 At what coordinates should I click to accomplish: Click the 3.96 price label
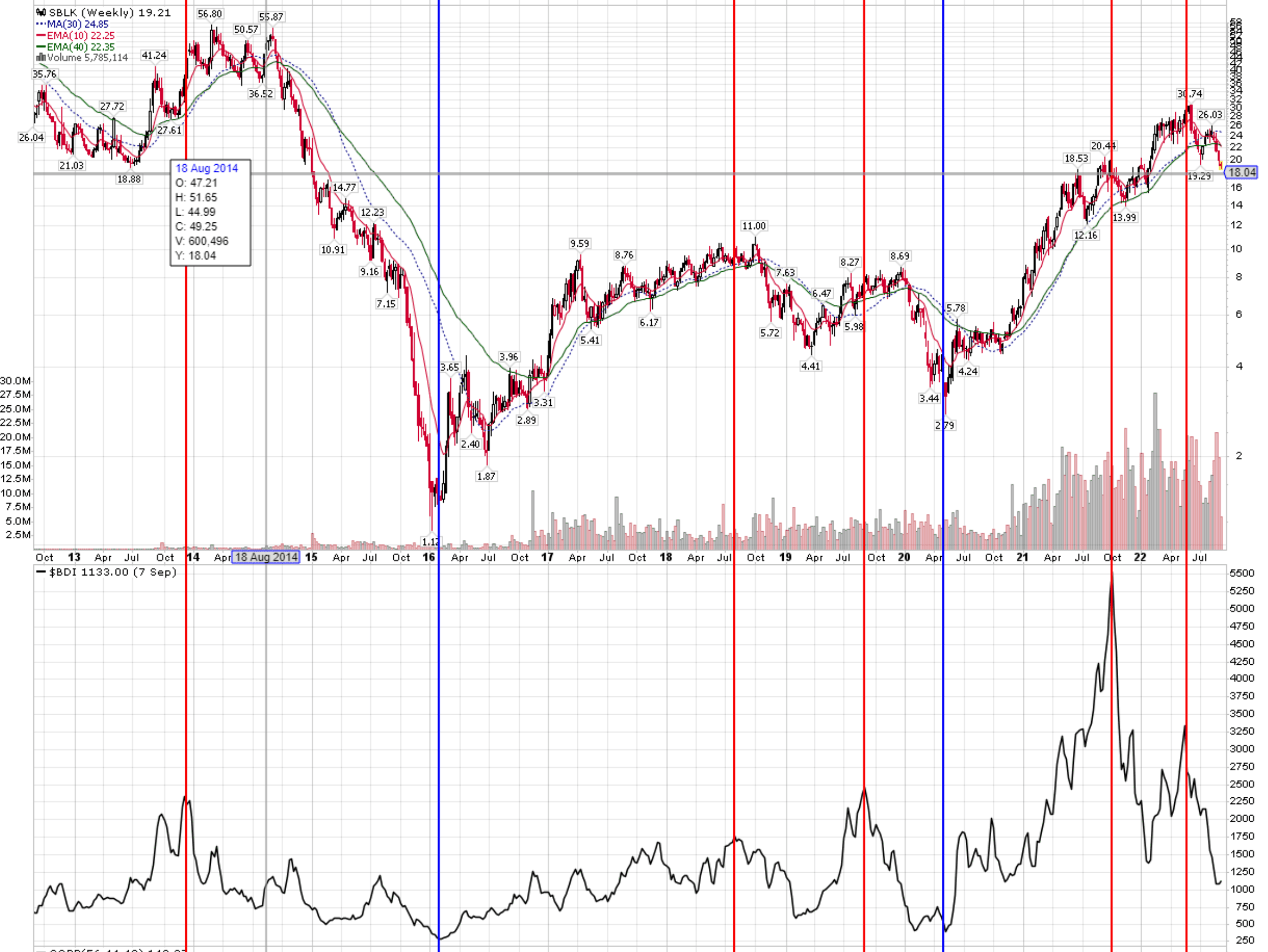(x=509, y=357)
